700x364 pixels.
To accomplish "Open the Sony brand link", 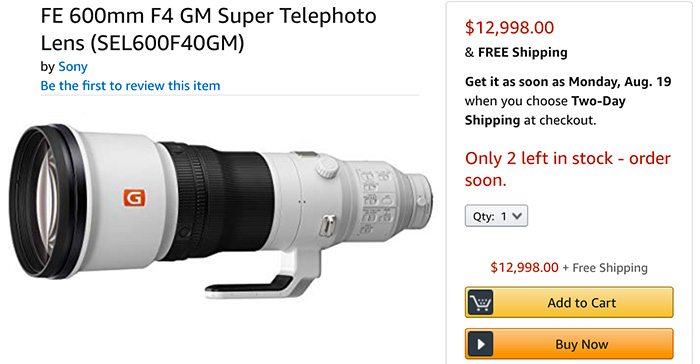I will 73,67.
